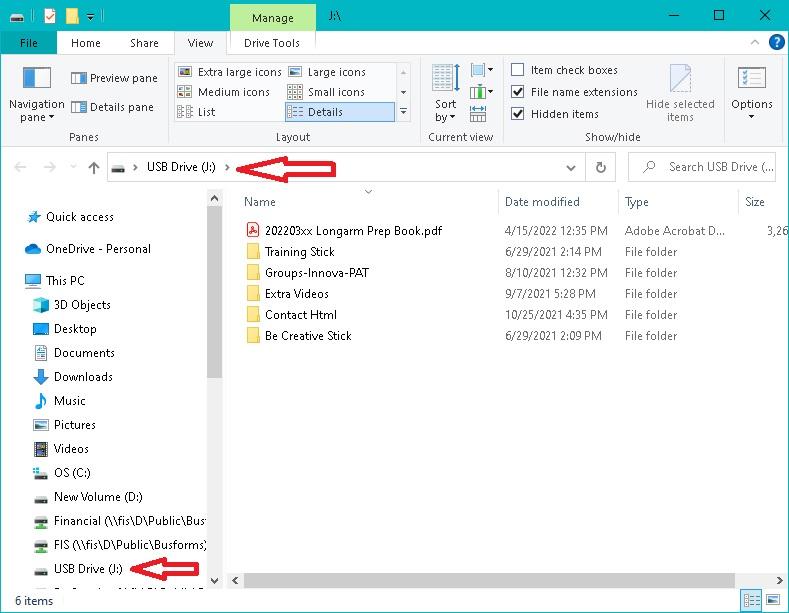The image size is (789, 613).
Task: Click the Navigation pane icon
Action: (36, 82)
